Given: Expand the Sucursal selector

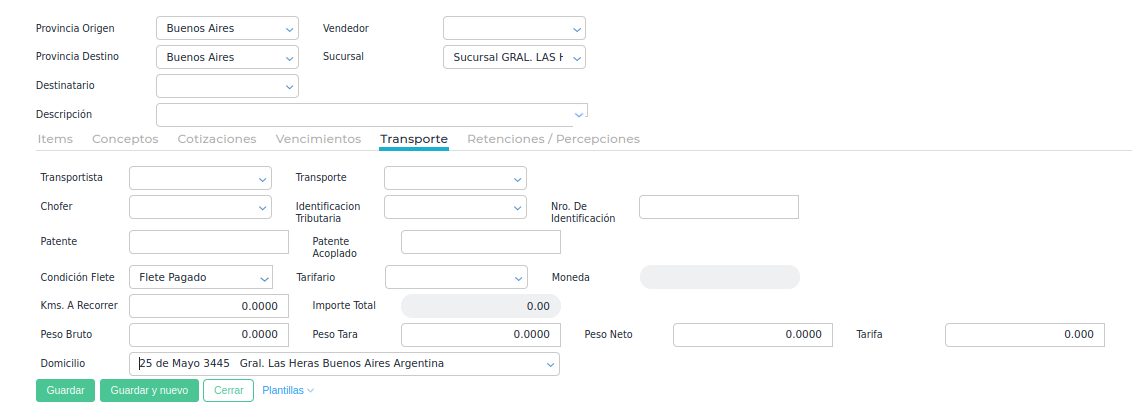Looking at the screenshot, I should (514, 57).
